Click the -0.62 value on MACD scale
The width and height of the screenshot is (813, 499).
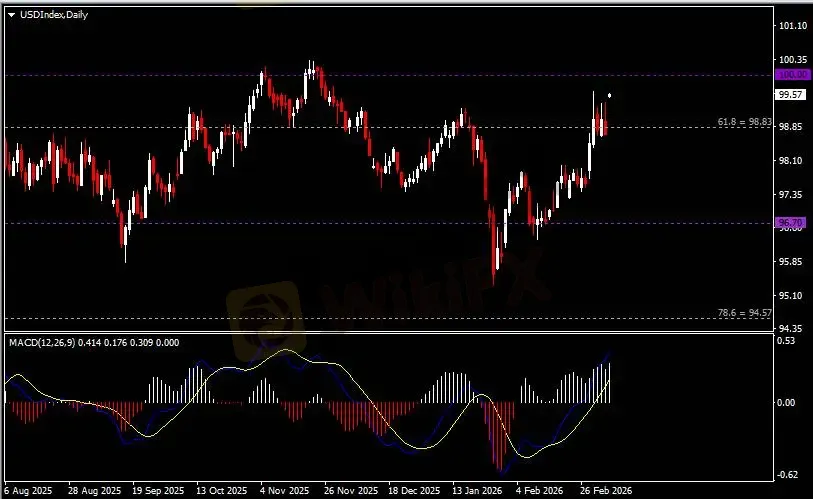788,474
